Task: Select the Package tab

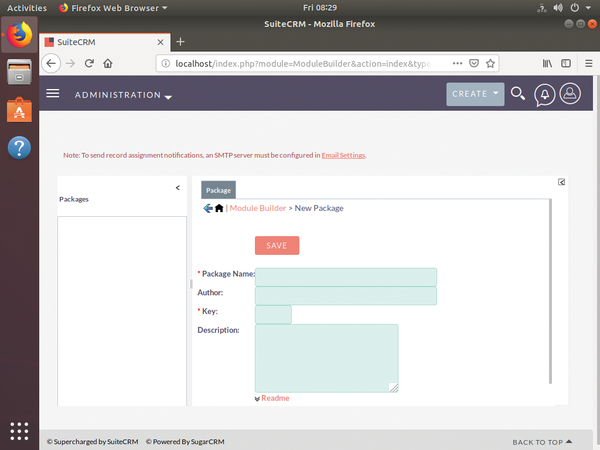Action: point(218,190)
